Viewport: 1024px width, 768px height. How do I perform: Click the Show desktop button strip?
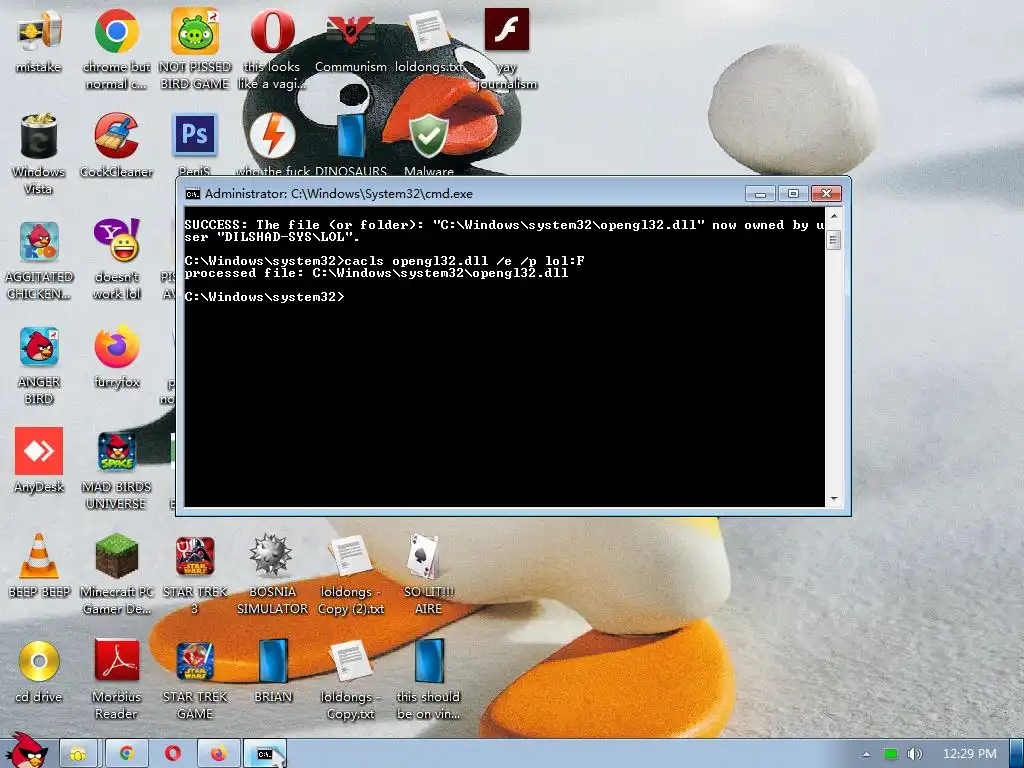click(1016, 754)
